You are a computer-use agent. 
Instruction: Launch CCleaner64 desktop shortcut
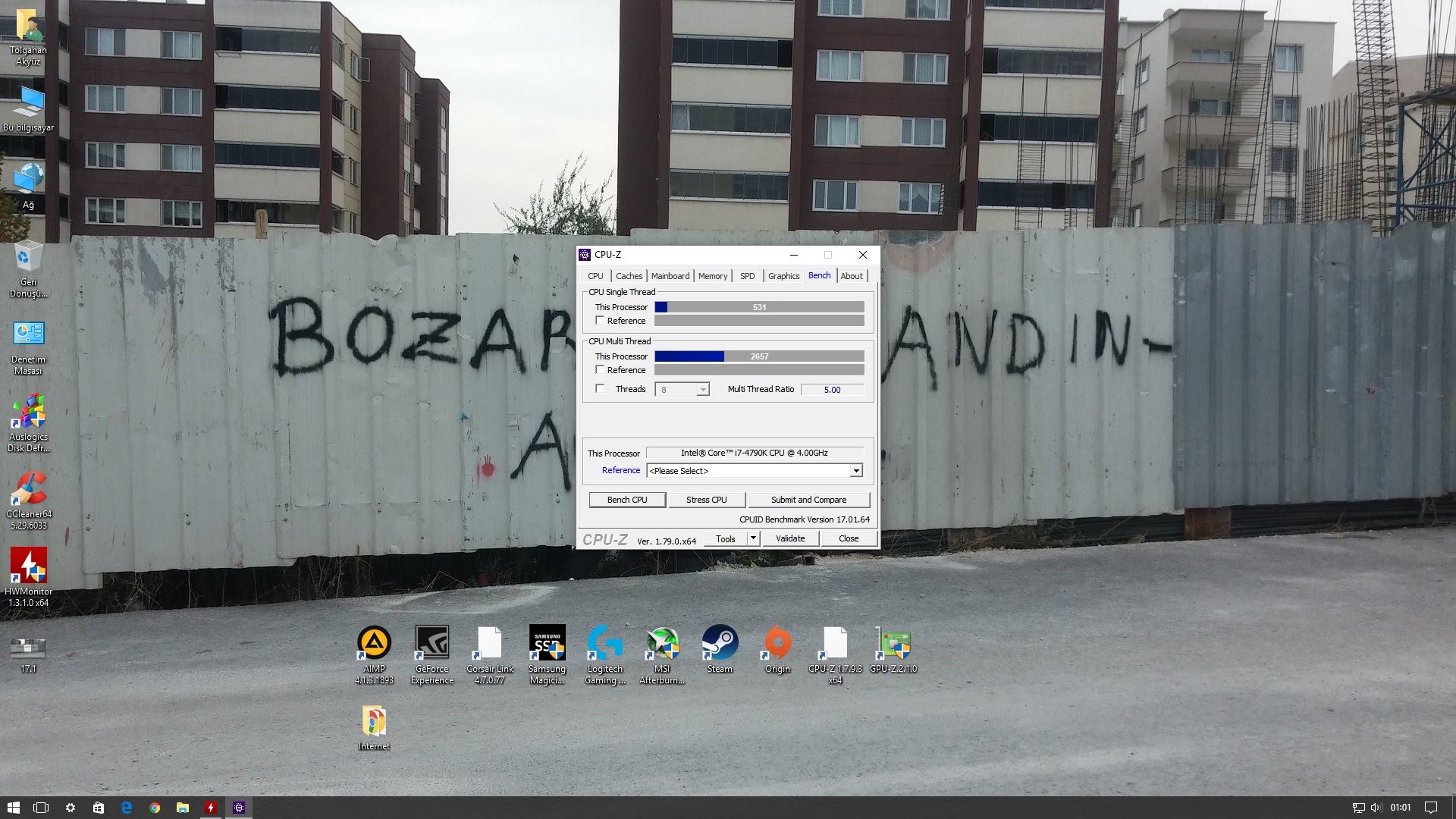pyautogui.click(x=28, y=500)
